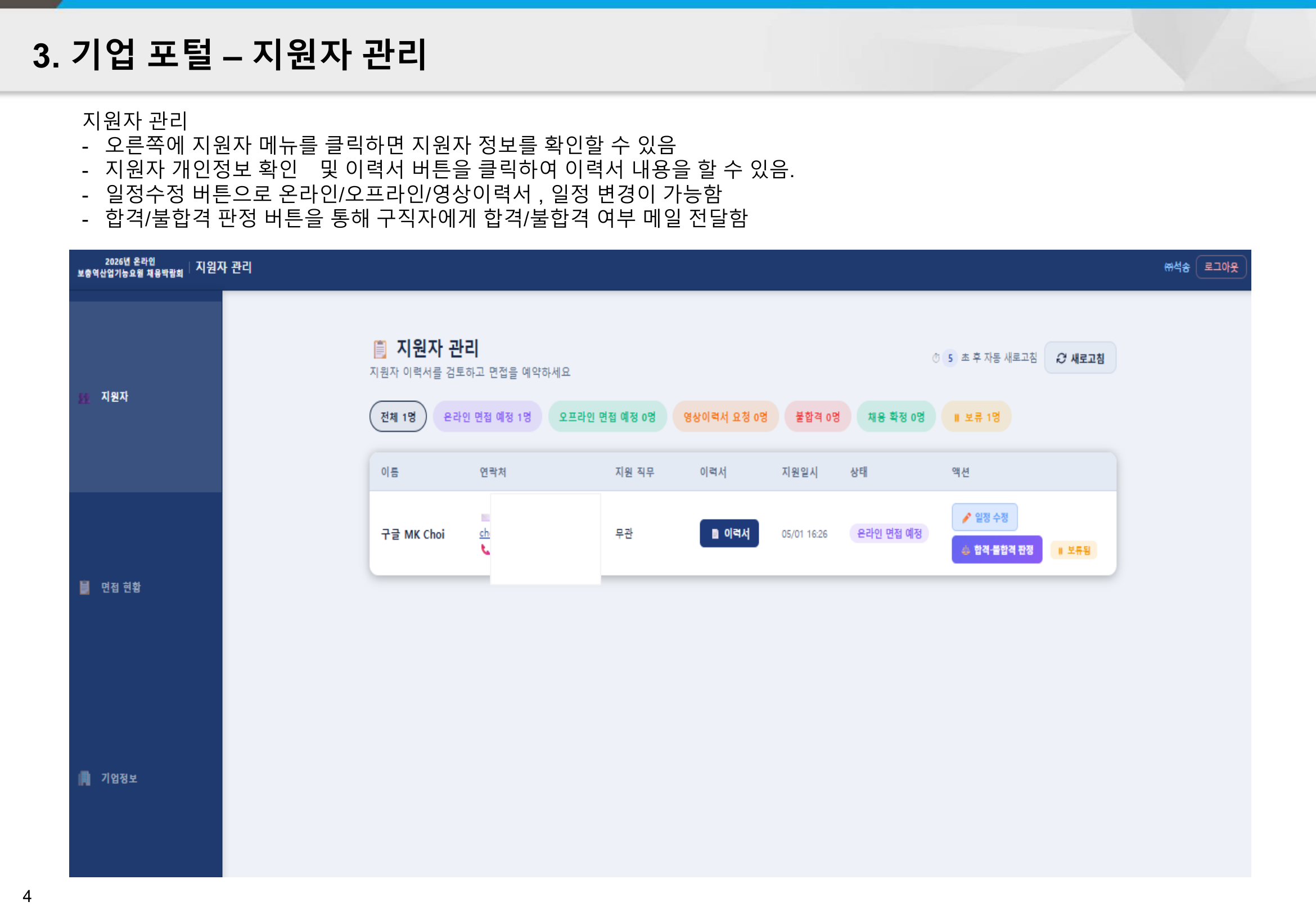This screenshot has height=911, width=1316.
Task: Open the 지원자 sidebar menu
Action: (146, 396)
